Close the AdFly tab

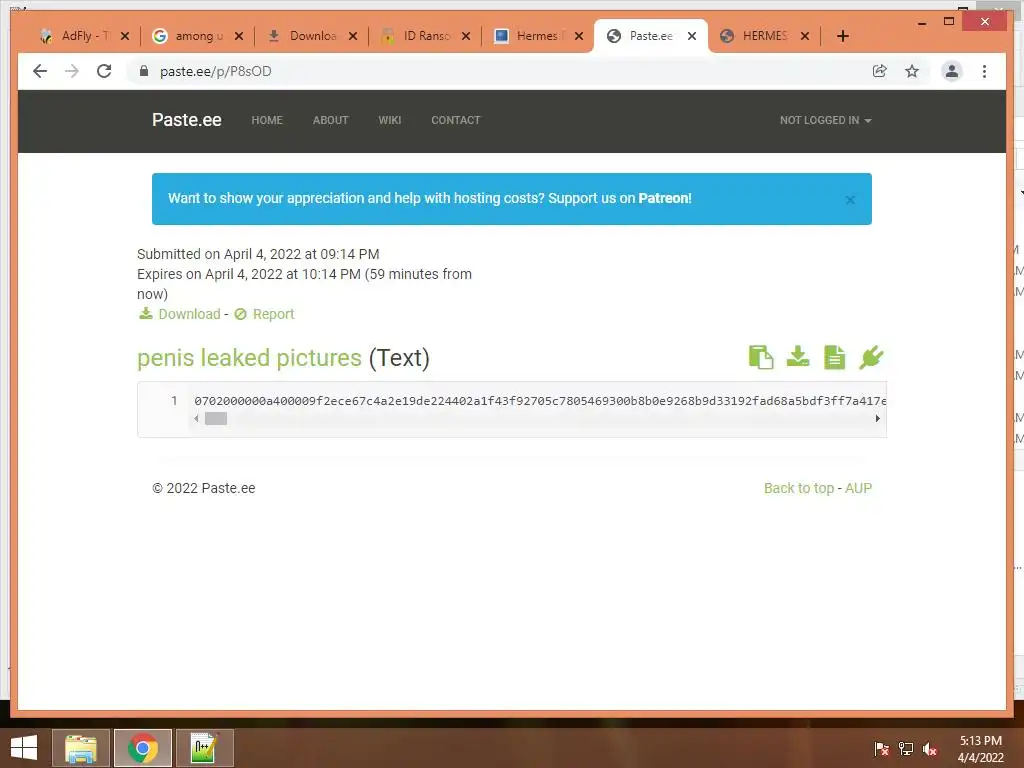tap(125, 36)
